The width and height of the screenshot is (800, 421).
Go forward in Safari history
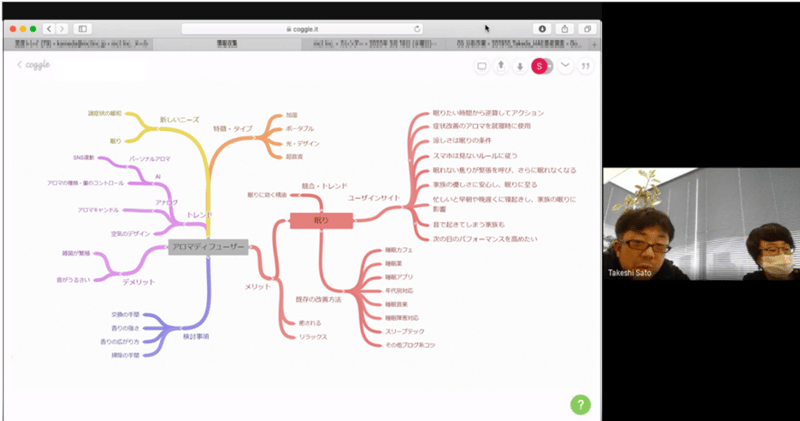coord(62,29)
